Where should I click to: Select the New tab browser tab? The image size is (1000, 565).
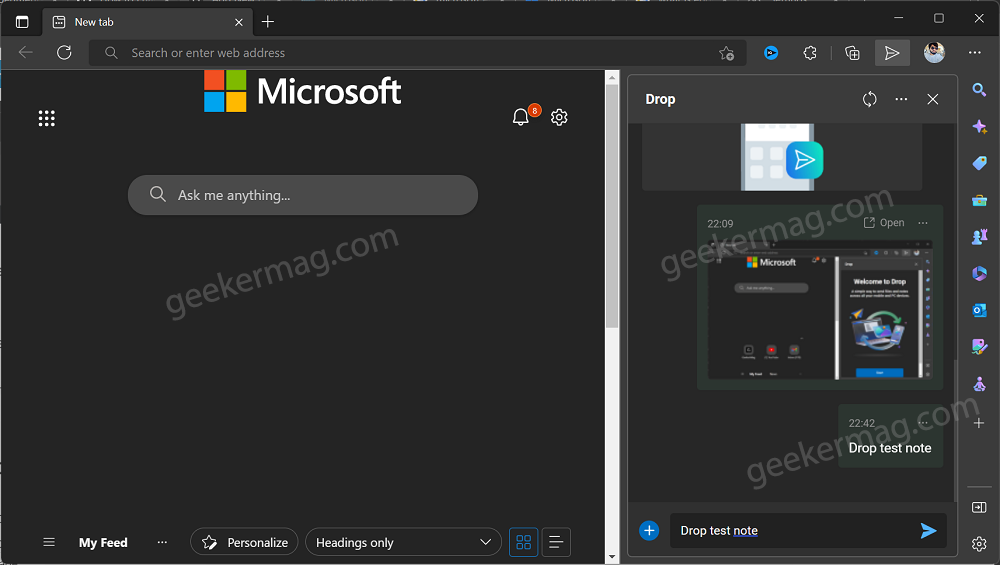coord(147,22)
